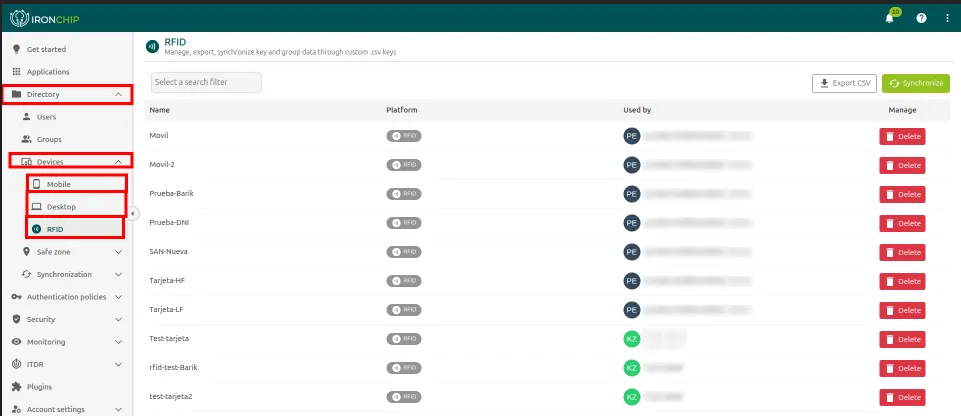Select the rfid-test-Barik name cell
961x416 pixels.
[173, 367]
